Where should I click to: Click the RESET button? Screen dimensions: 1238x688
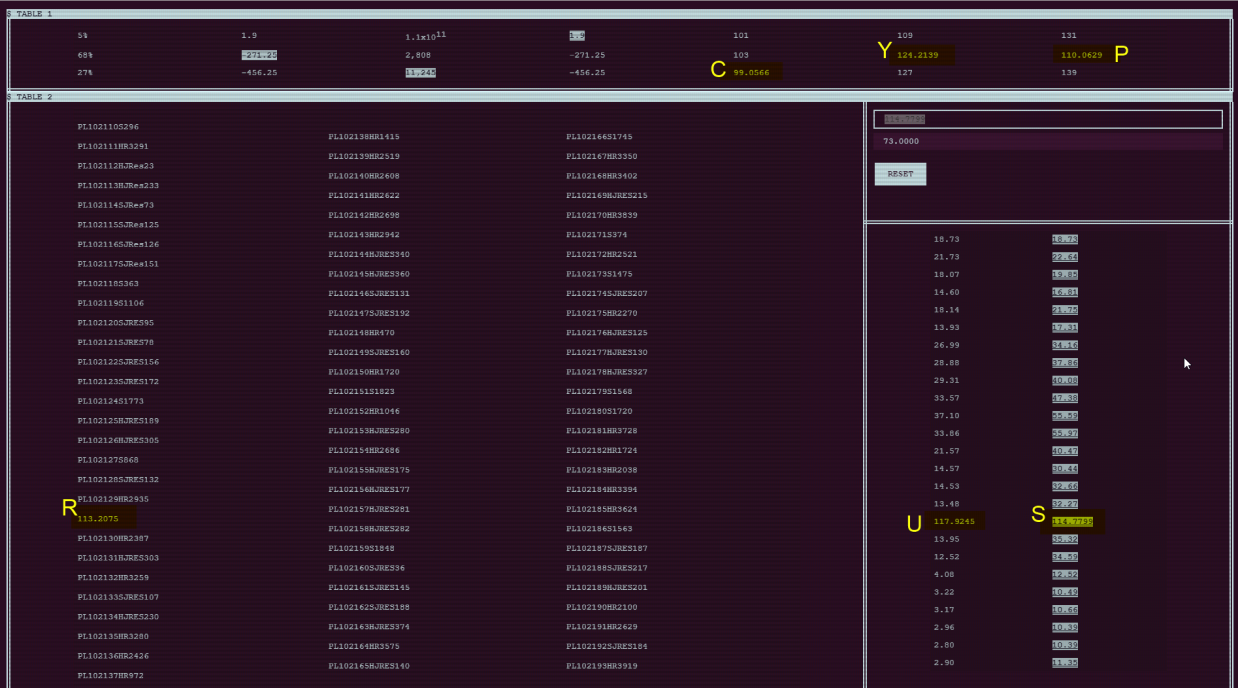[900, 174]
